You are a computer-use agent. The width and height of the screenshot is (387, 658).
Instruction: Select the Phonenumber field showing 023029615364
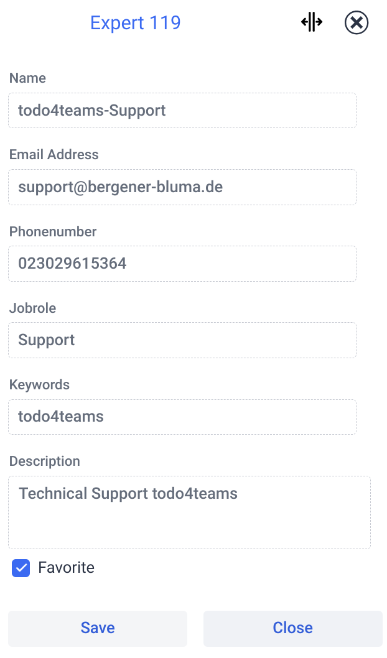(x=183, y=264)
